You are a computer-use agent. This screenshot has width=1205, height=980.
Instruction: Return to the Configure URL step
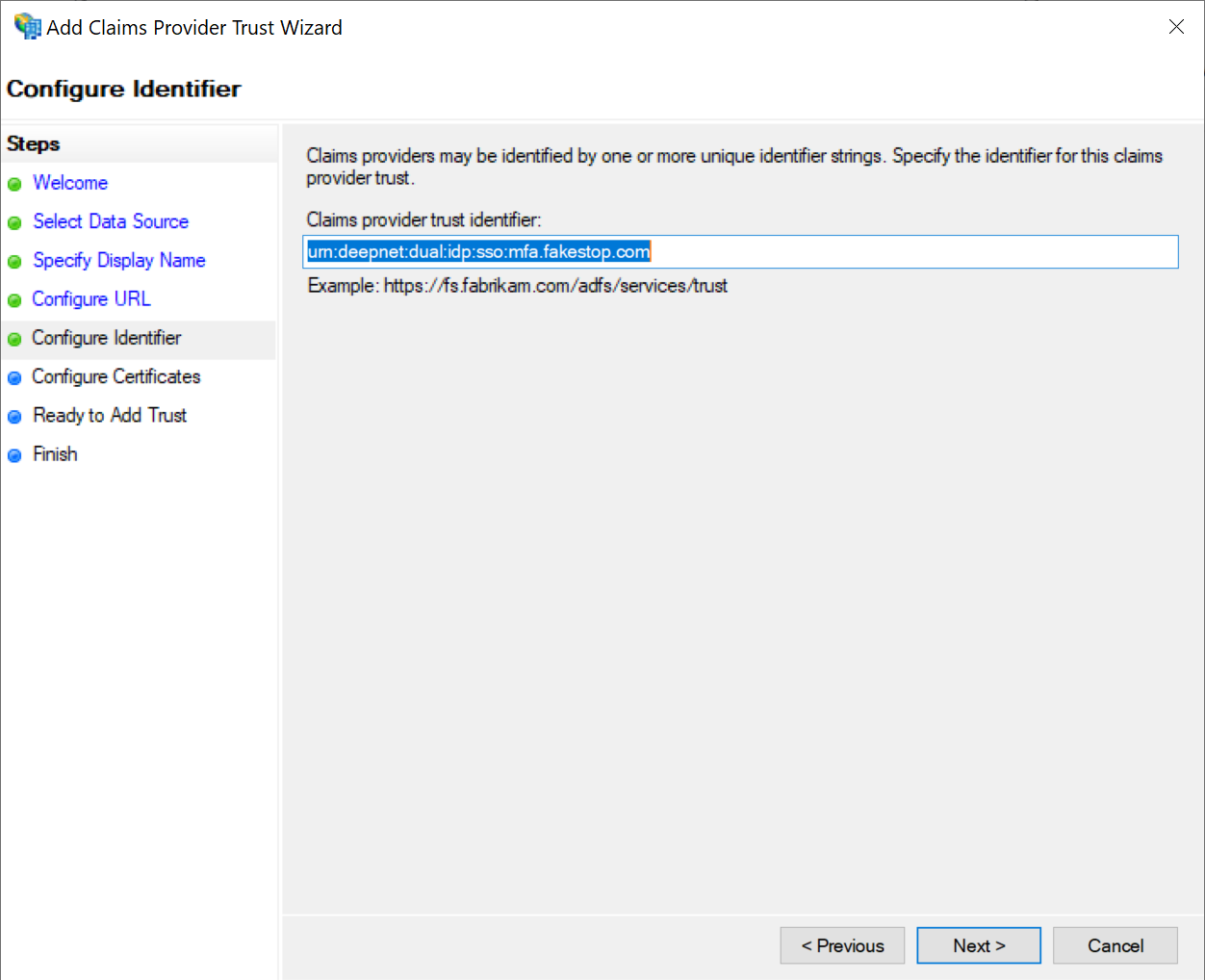(x=91, y=299)
